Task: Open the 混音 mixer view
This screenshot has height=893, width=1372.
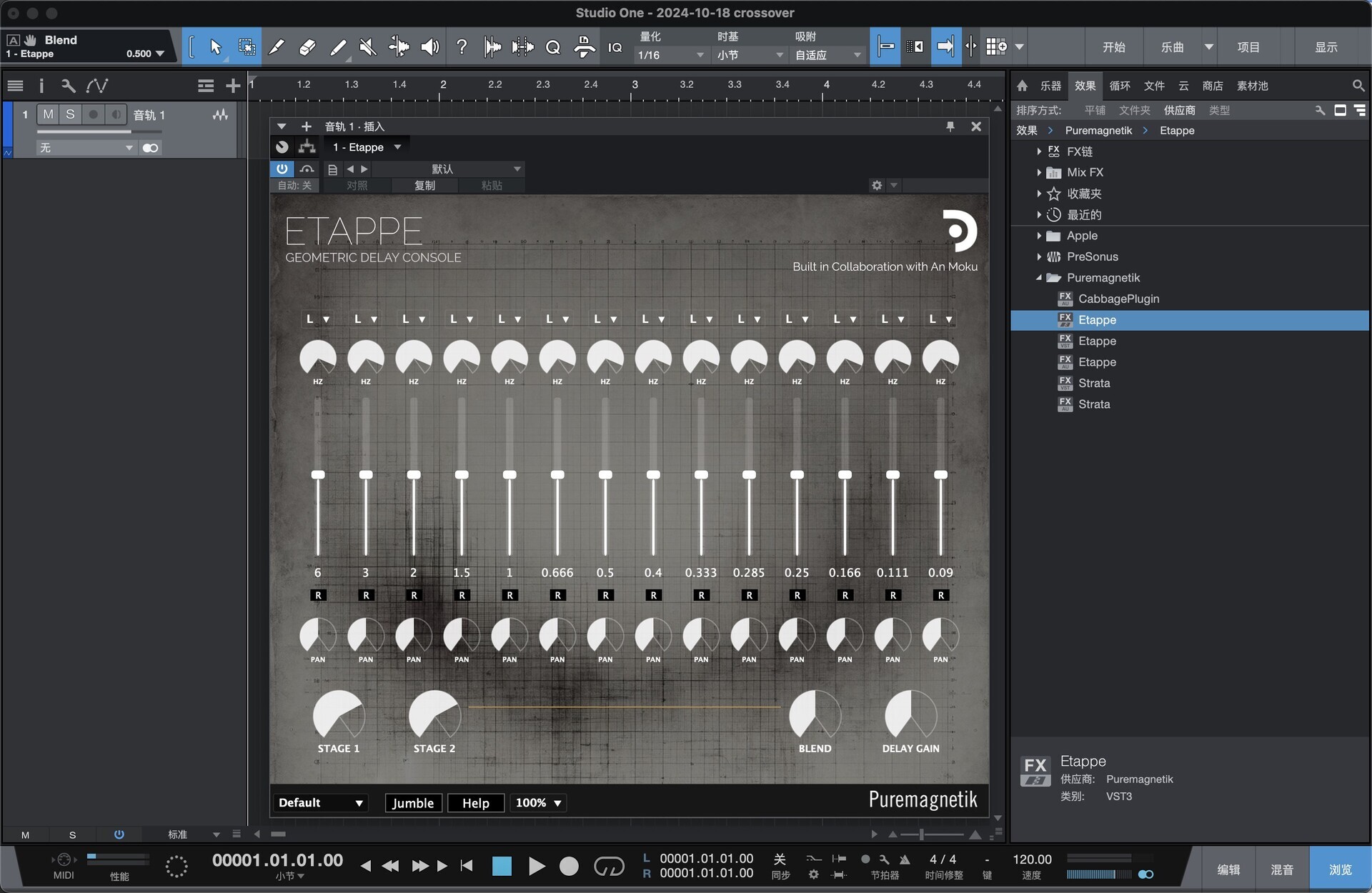Action: point(1282,869)
